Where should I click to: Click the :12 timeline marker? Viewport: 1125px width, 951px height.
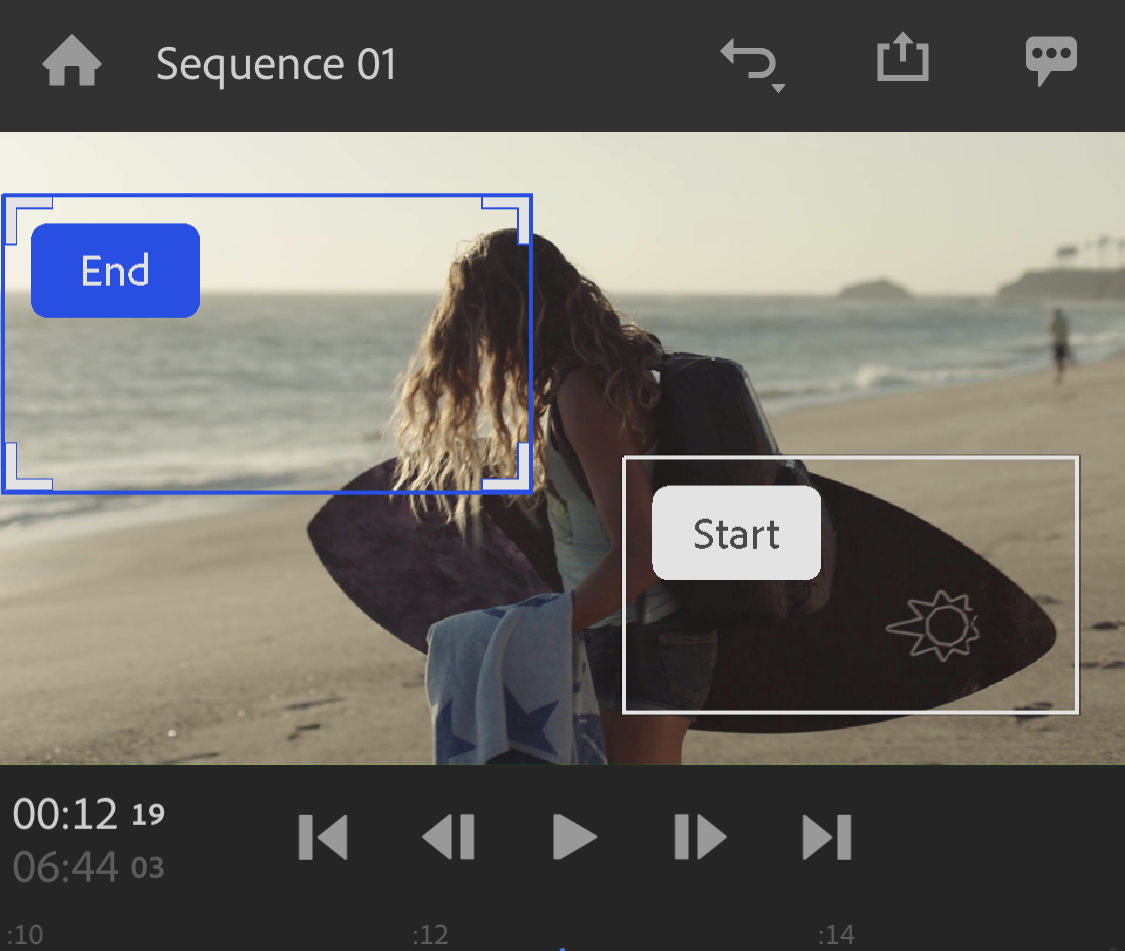point(430,934)
